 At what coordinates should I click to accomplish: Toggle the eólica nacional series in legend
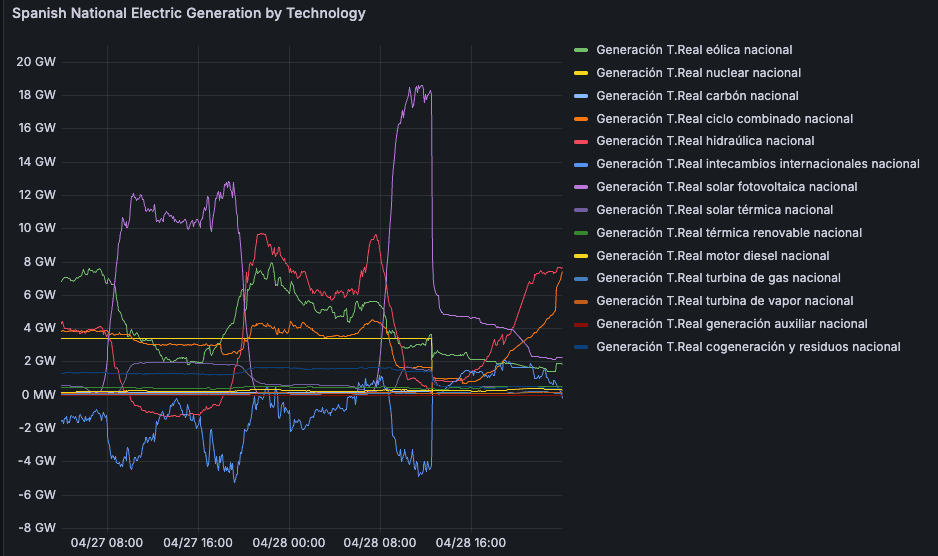693,49
